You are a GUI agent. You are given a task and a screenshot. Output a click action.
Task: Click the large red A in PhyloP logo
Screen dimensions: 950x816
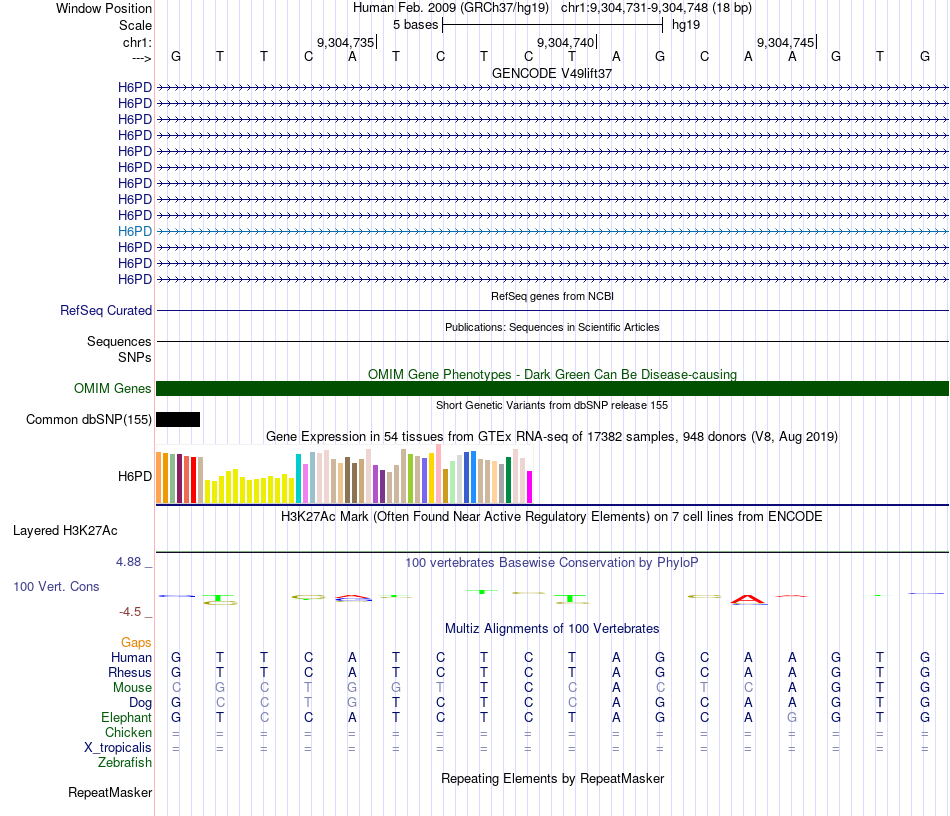click(748, 599)
